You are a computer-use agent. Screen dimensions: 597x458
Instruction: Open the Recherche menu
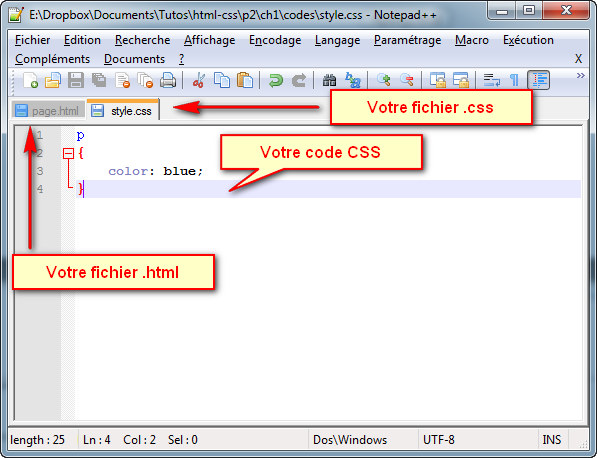tap(142, 40)
